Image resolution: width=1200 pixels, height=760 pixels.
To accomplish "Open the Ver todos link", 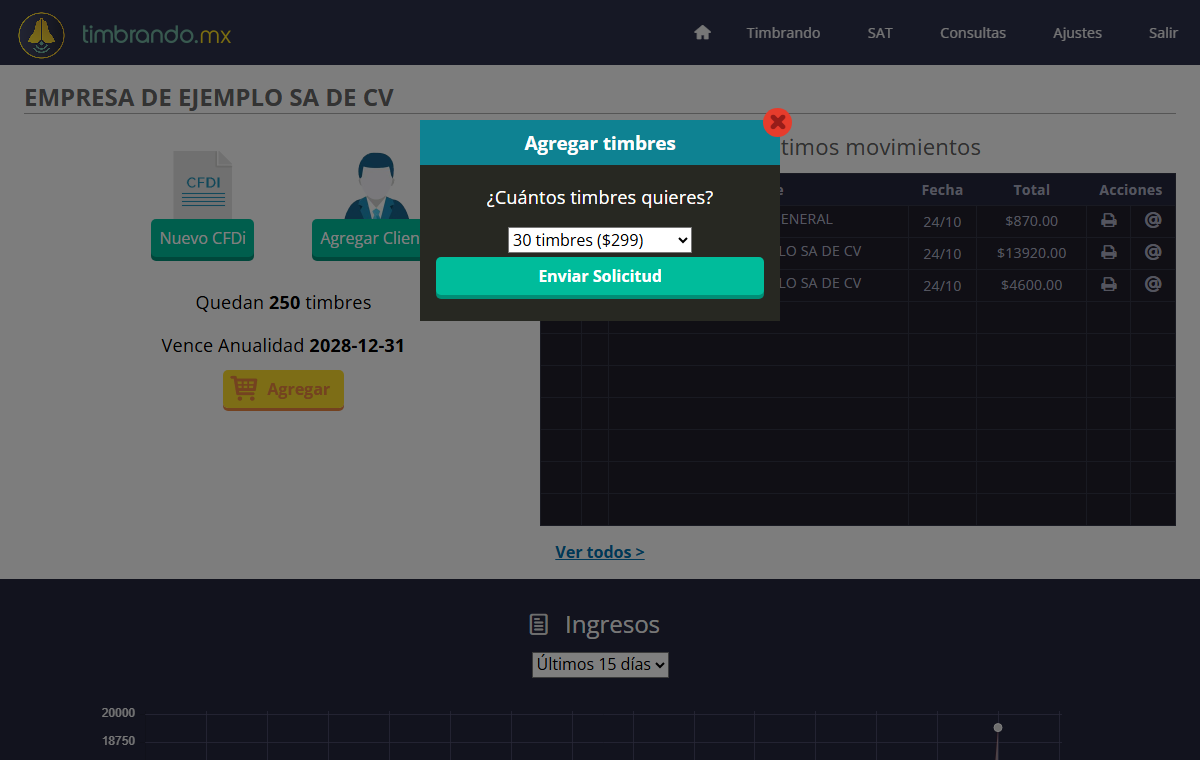I will point(600,552).
